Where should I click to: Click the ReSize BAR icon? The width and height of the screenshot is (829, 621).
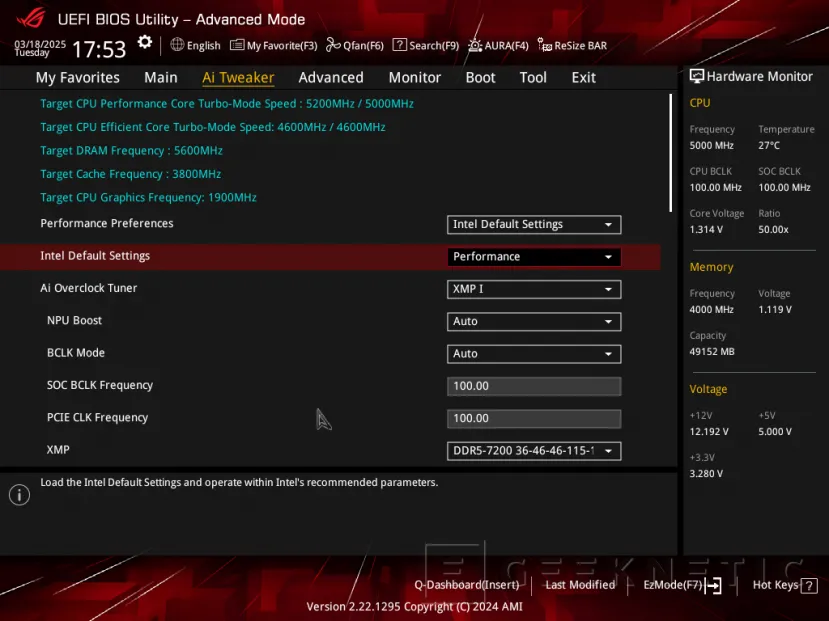tap(545, 45)
